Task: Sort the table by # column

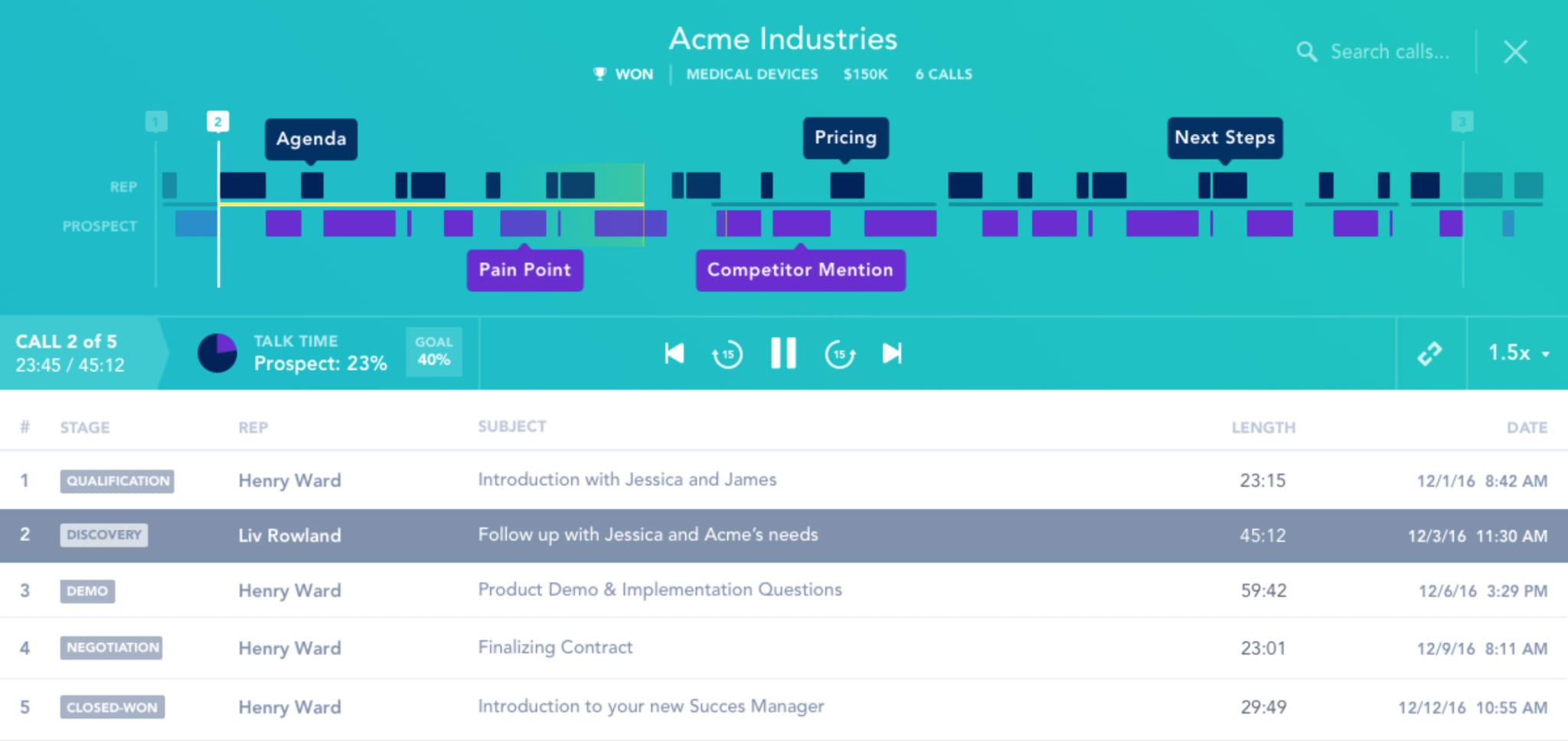Action: click(x=24, y=427)
